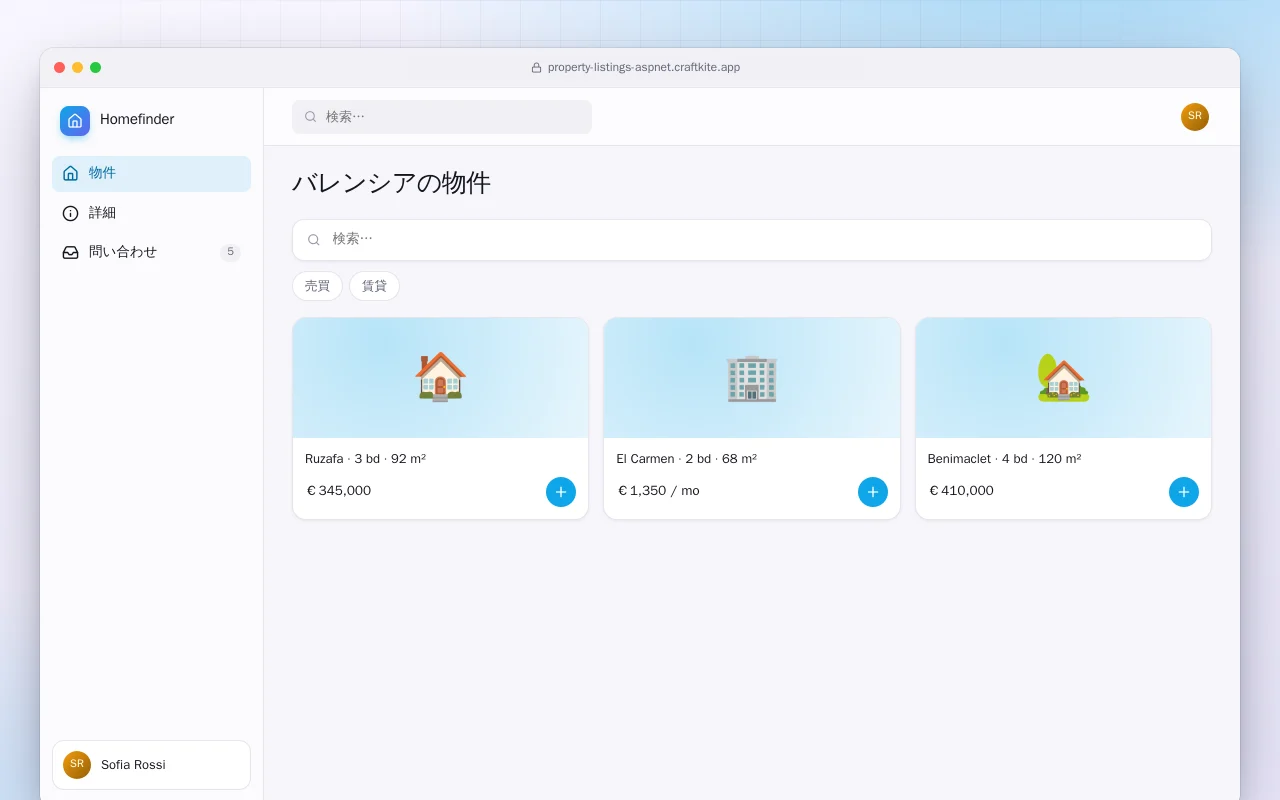Add the Benimaclet listing with plus button
Screen dimensions: 1280x800
(1184, 492)
